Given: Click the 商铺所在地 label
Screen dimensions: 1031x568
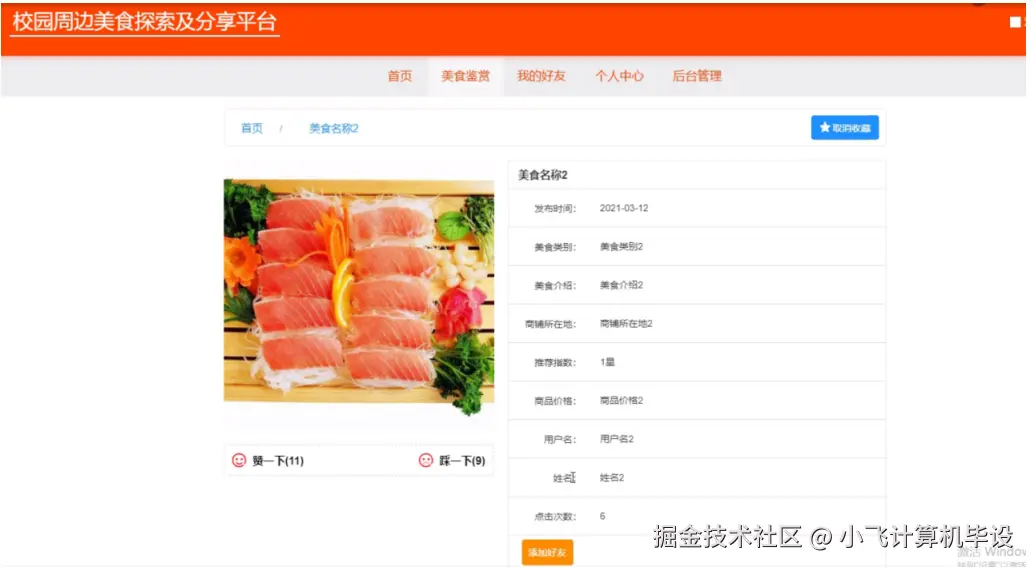Looking at the screenshot, I should tap(550, 324).
